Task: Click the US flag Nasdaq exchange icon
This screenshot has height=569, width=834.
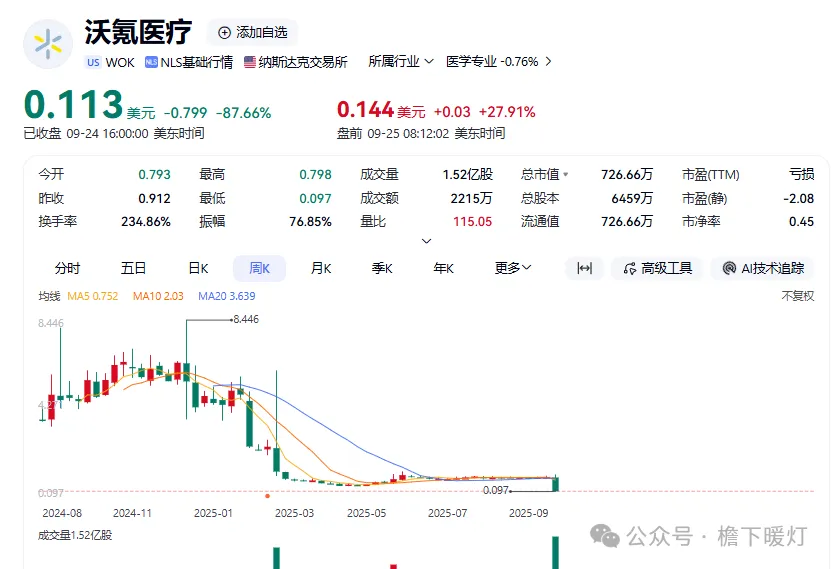Action: [x=249, y=62]
